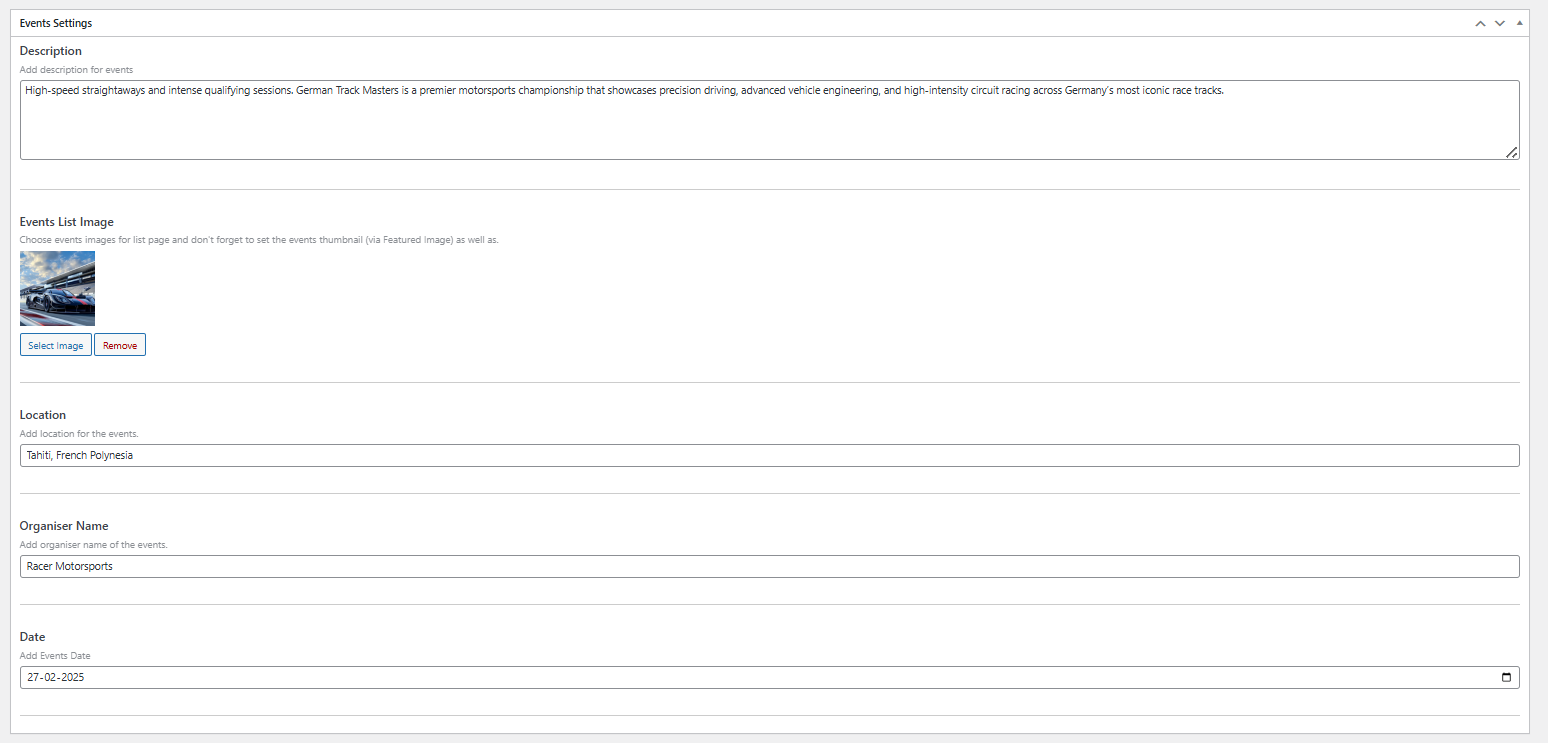Collapse the Events Settings panel with the triangle toggle

coord(1519,23)
